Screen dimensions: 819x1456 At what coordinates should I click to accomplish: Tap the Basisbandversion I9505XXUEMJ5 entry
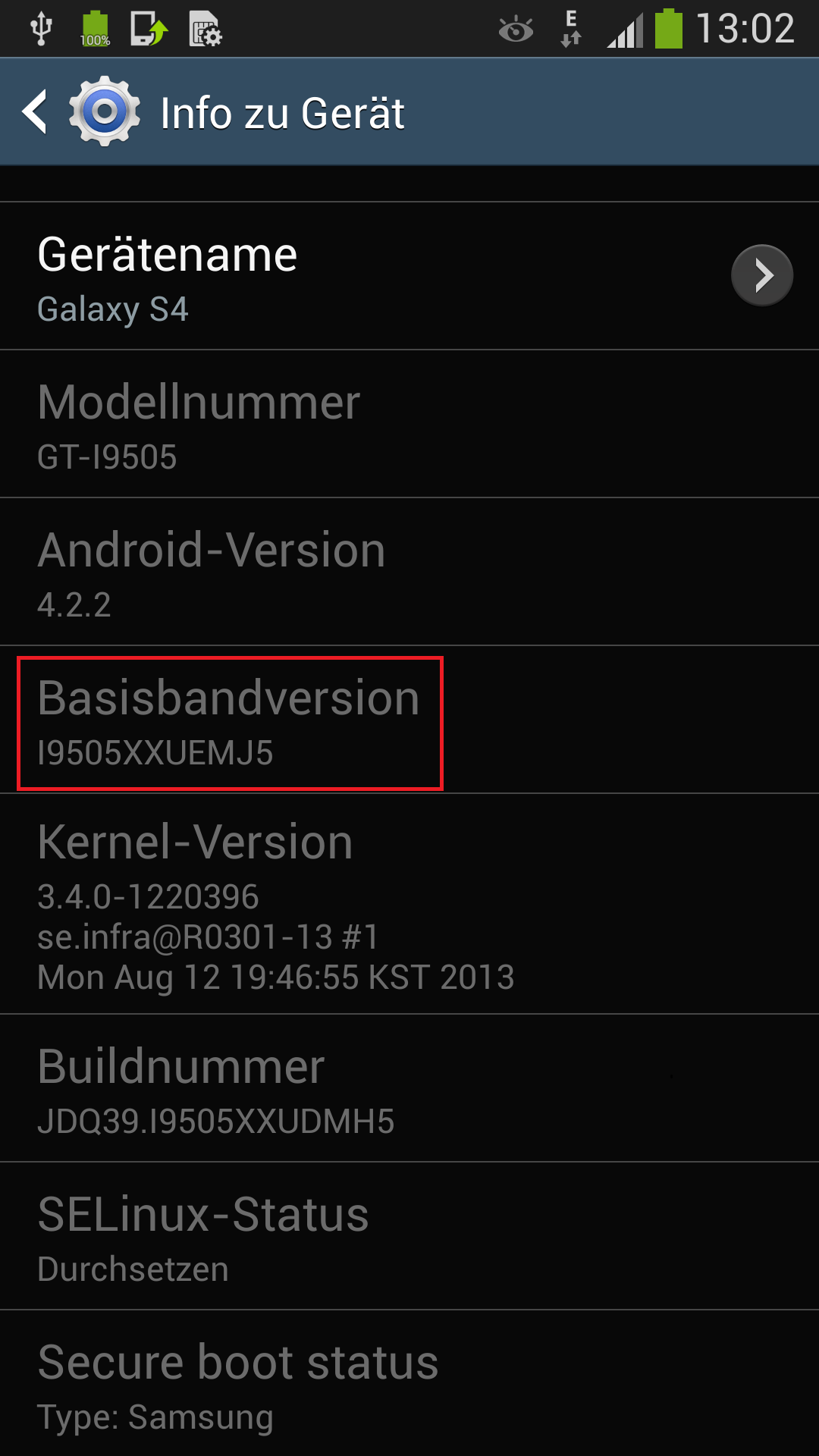tap(409, 720)
